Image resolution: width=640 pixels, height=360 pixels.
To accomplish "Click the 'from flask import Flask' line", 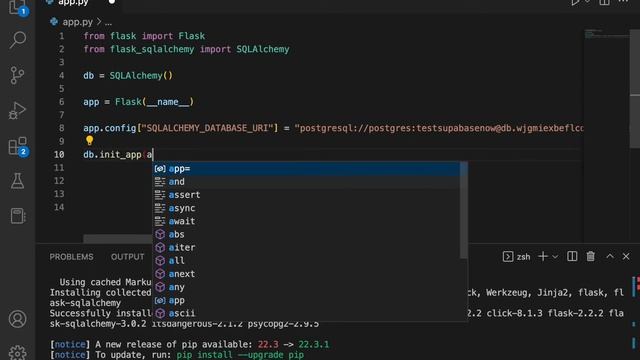I will pyautogui.click(x=144, y=36).
